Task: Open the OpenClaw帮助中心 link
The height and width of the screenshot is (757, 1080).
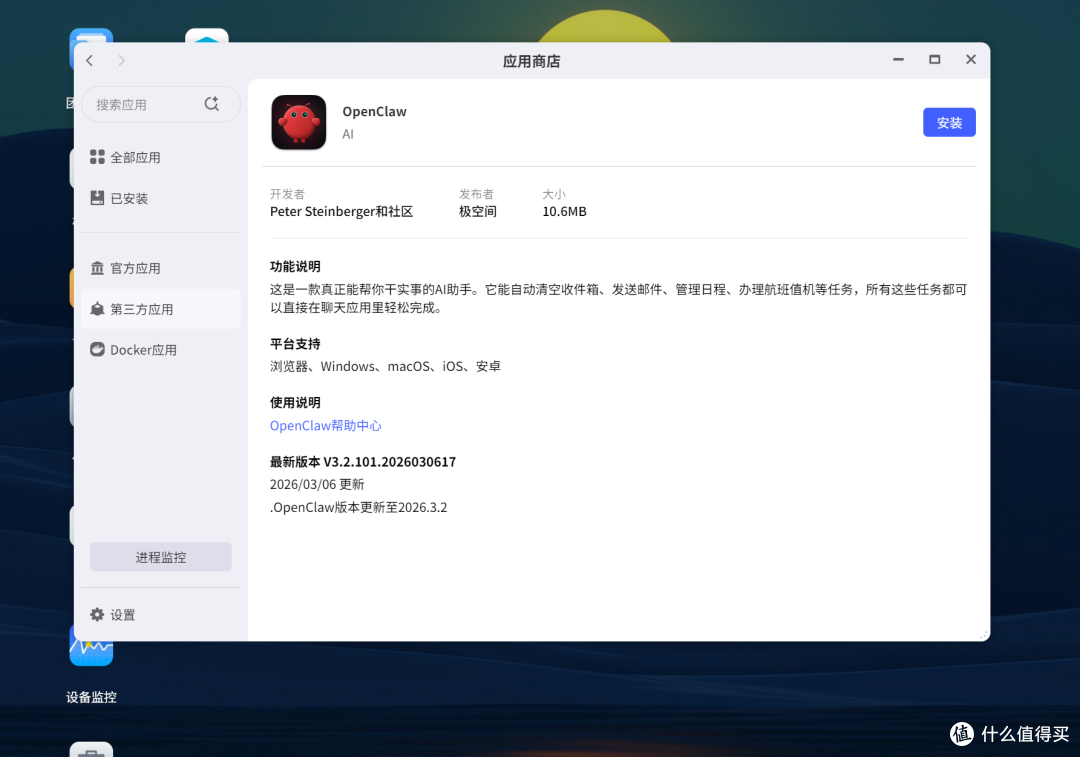Action: (x=325, y=426)
